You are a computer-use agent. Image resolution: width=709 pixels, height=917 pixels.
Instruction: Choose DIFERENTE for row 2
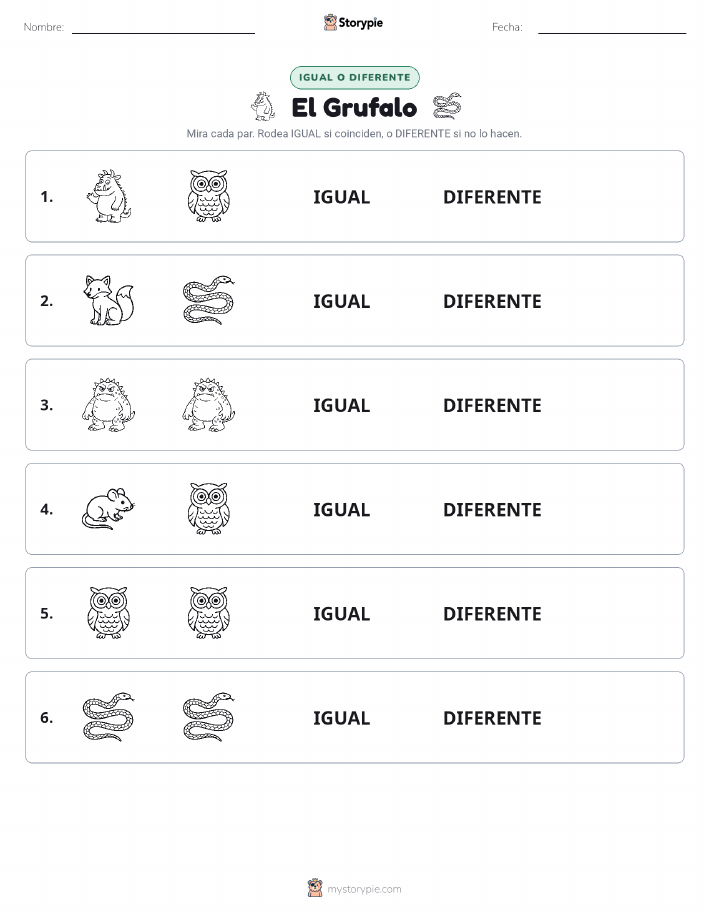pos(492,301)
